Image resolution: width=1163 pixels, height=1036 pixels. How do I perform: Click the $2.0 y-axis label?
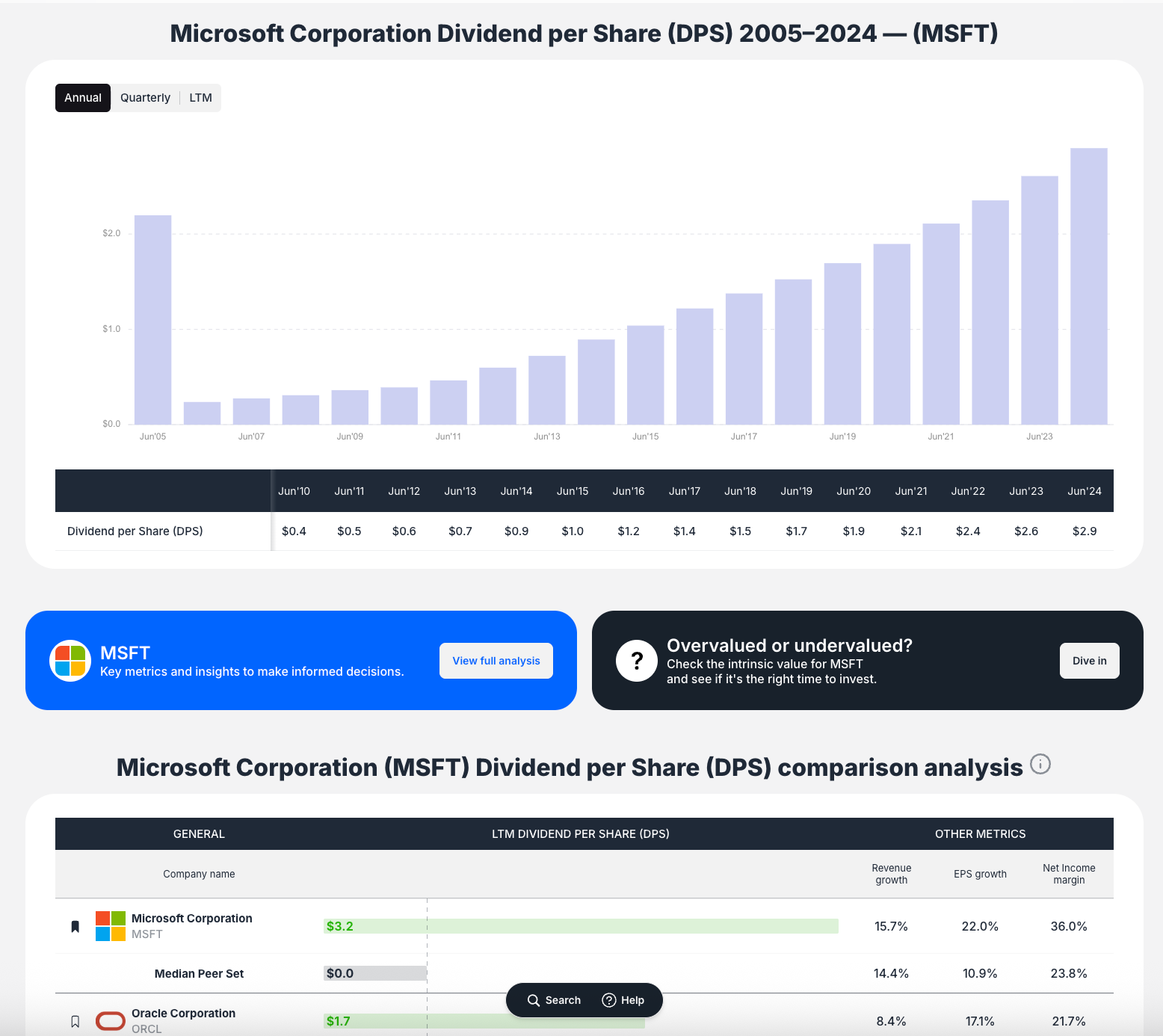click(x=111, y=233)
